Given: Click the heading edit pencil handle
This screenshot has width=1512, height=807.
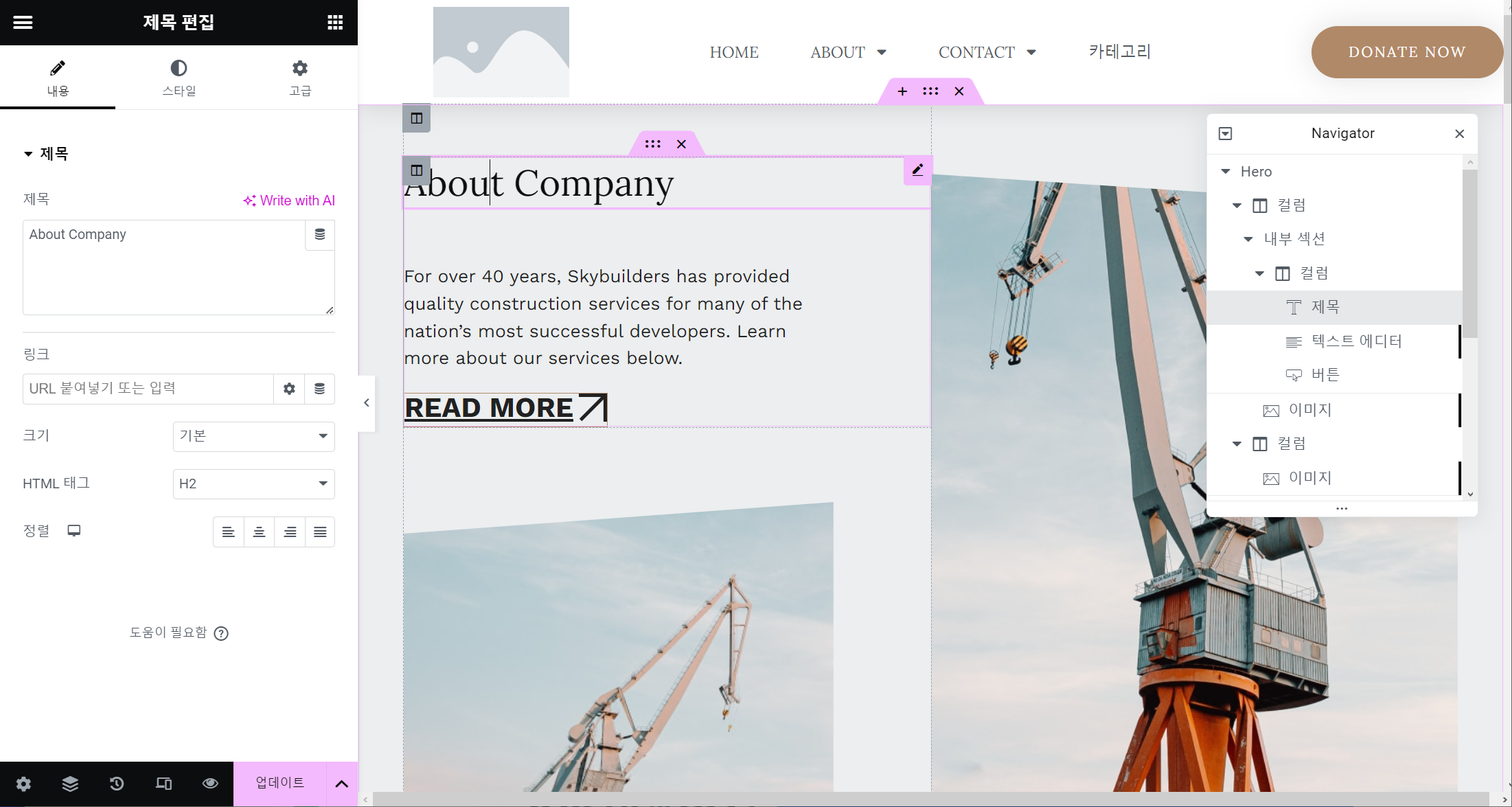Looking at the screenshot, I should point(917,170).
